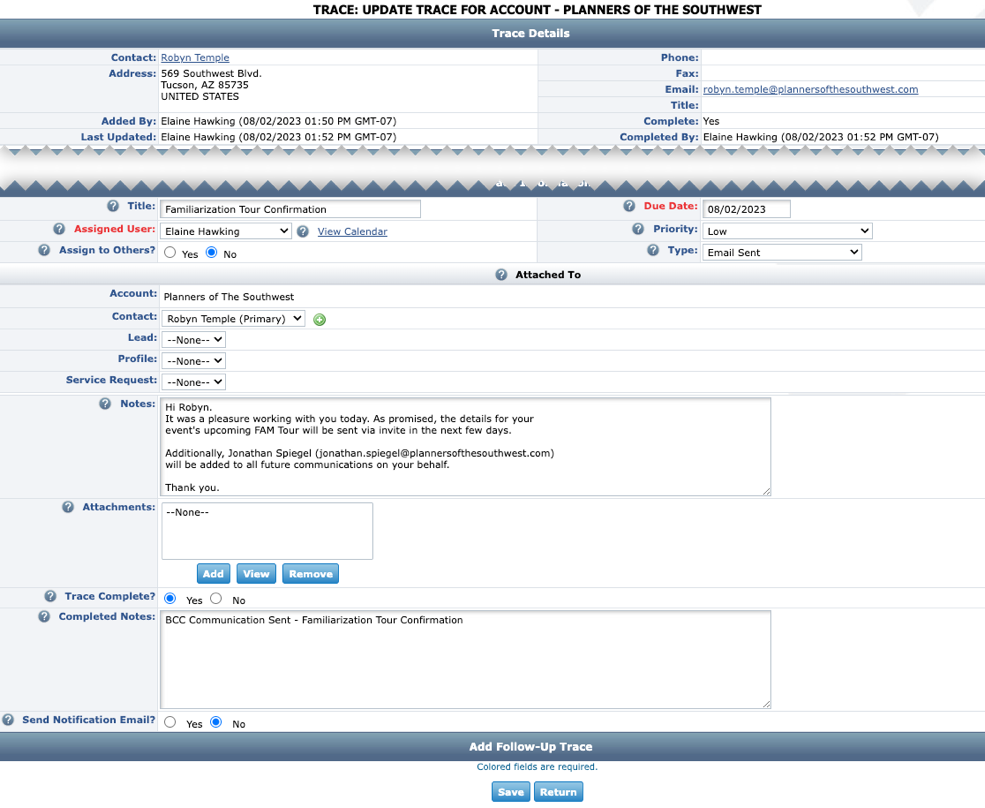Open the Lead dropdown

point(193,340)
